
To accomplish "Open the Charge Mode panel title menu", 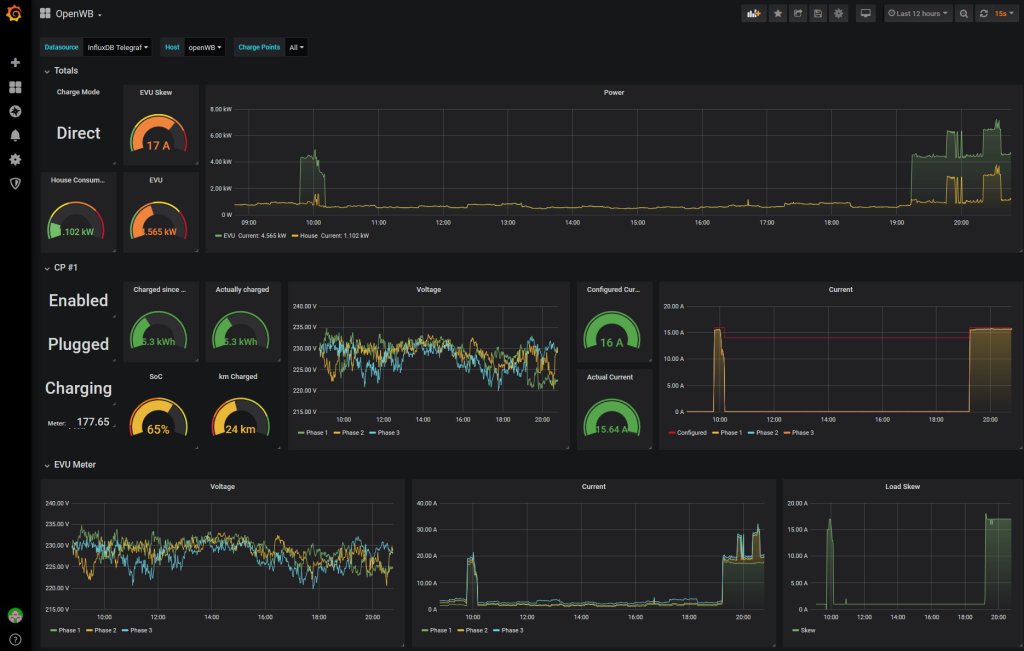I will (78, 92).
